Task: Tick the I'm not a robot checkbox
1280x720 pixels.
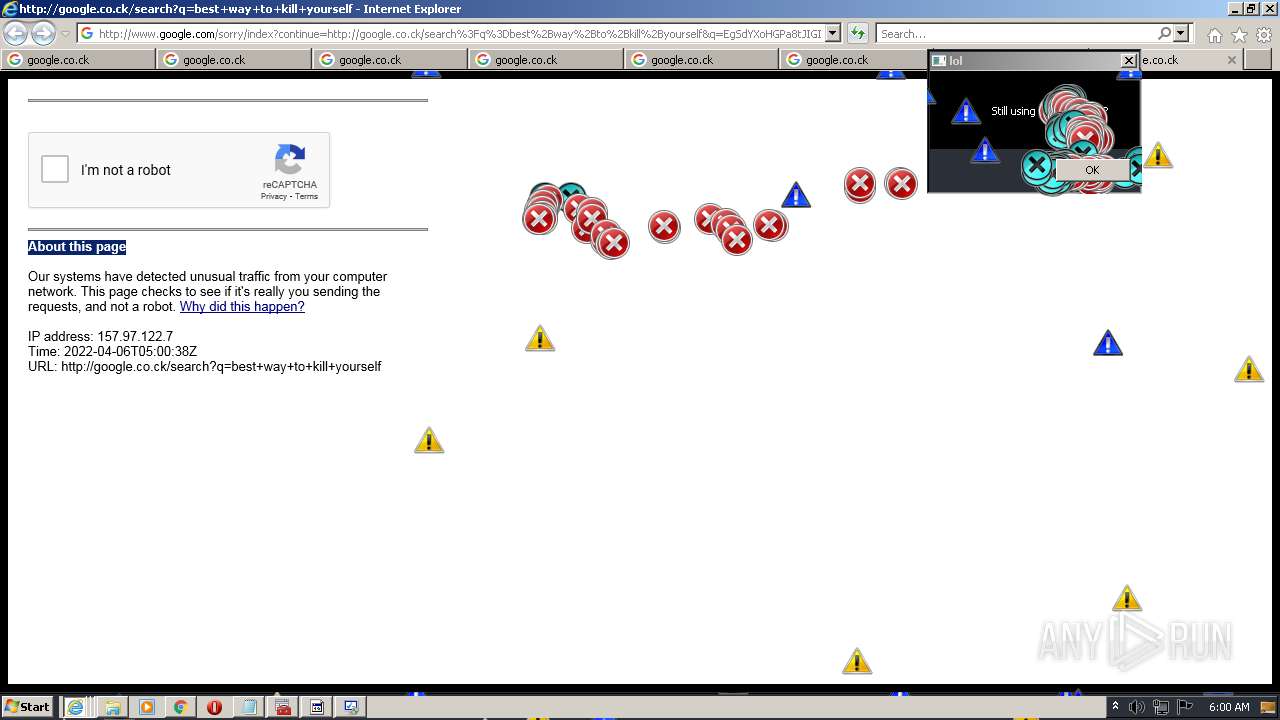Action: [55, 169]
